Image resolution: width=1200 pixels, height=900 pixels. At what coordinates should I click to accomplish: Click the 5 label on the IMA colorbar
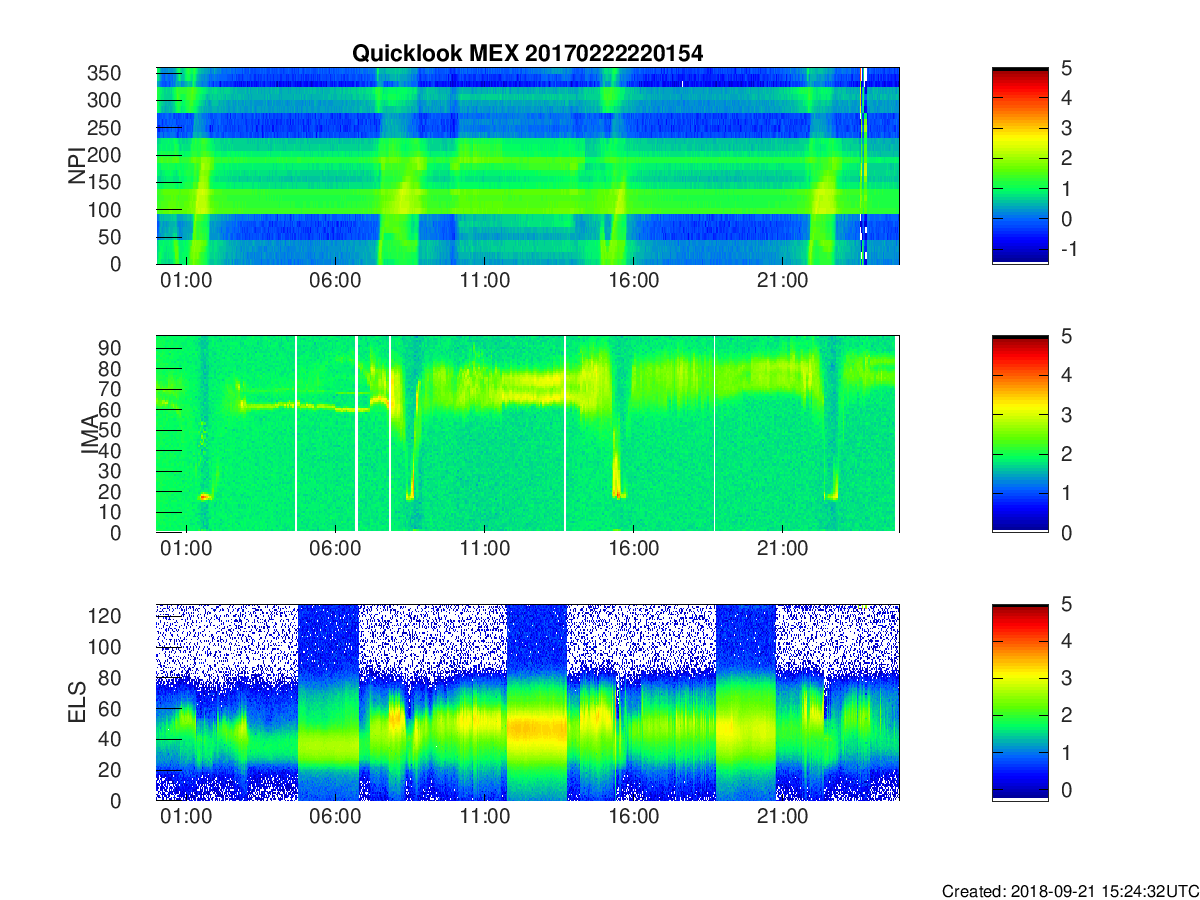click(x=1066, y=337)
